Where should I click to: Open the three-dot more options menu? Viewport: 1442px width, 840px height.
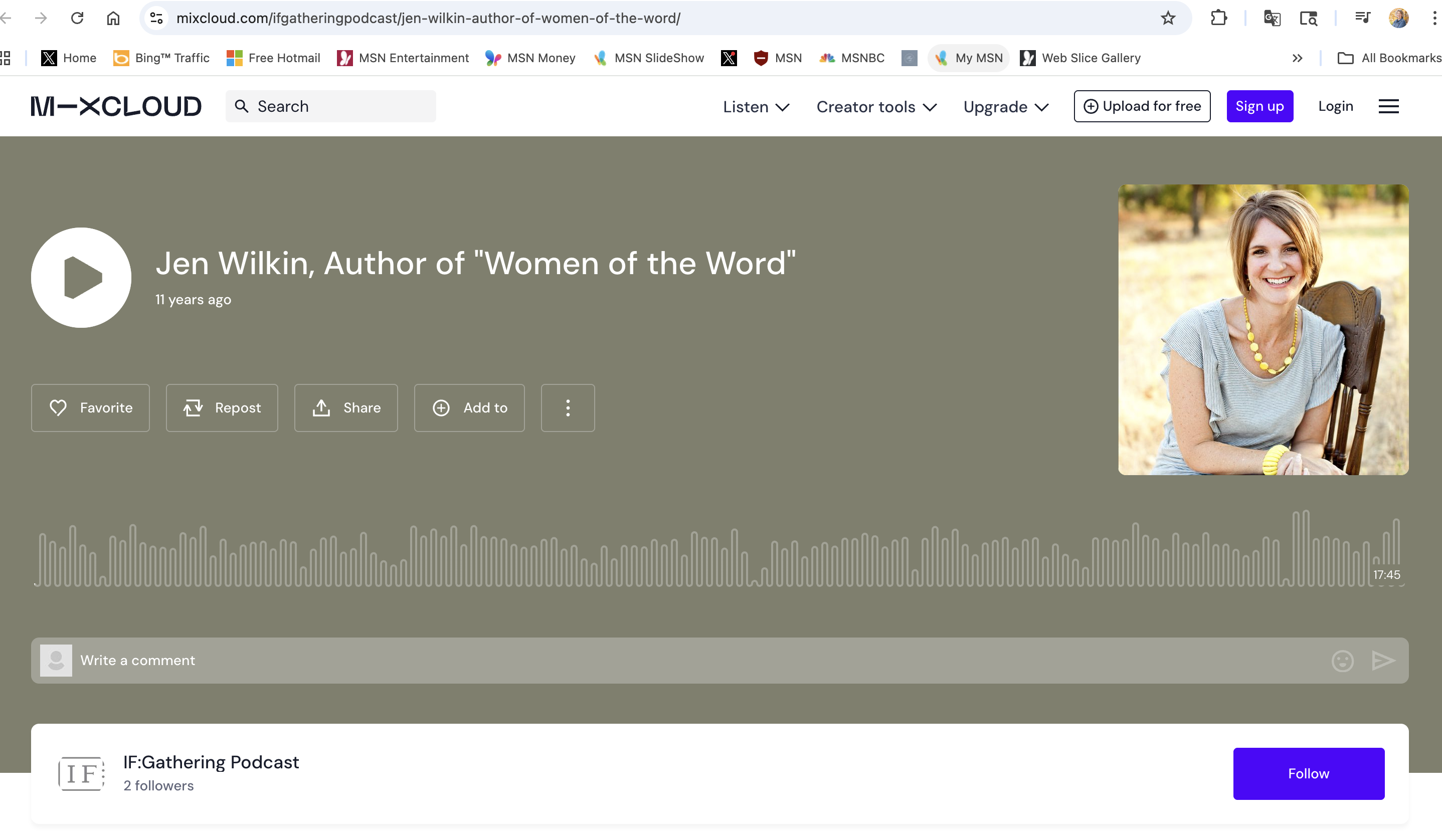pyautogui.click(x=568, y=407)
